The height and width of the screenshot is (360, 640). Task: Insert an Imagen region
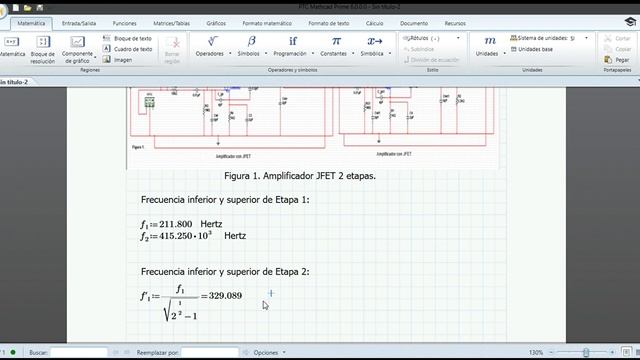pos(118,60)
